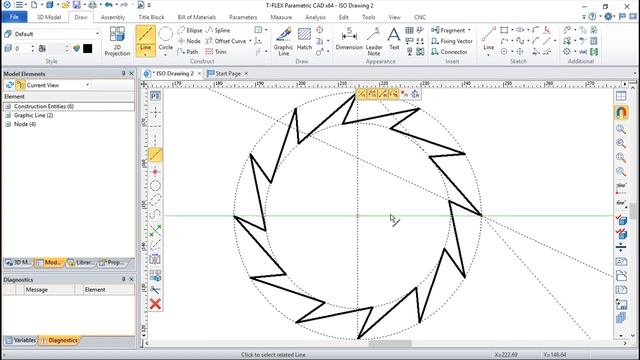Viewport: 640px width, 360px height.
Task: Switch to the Assembly ribbon tab
Action: (x=113, y=17)
